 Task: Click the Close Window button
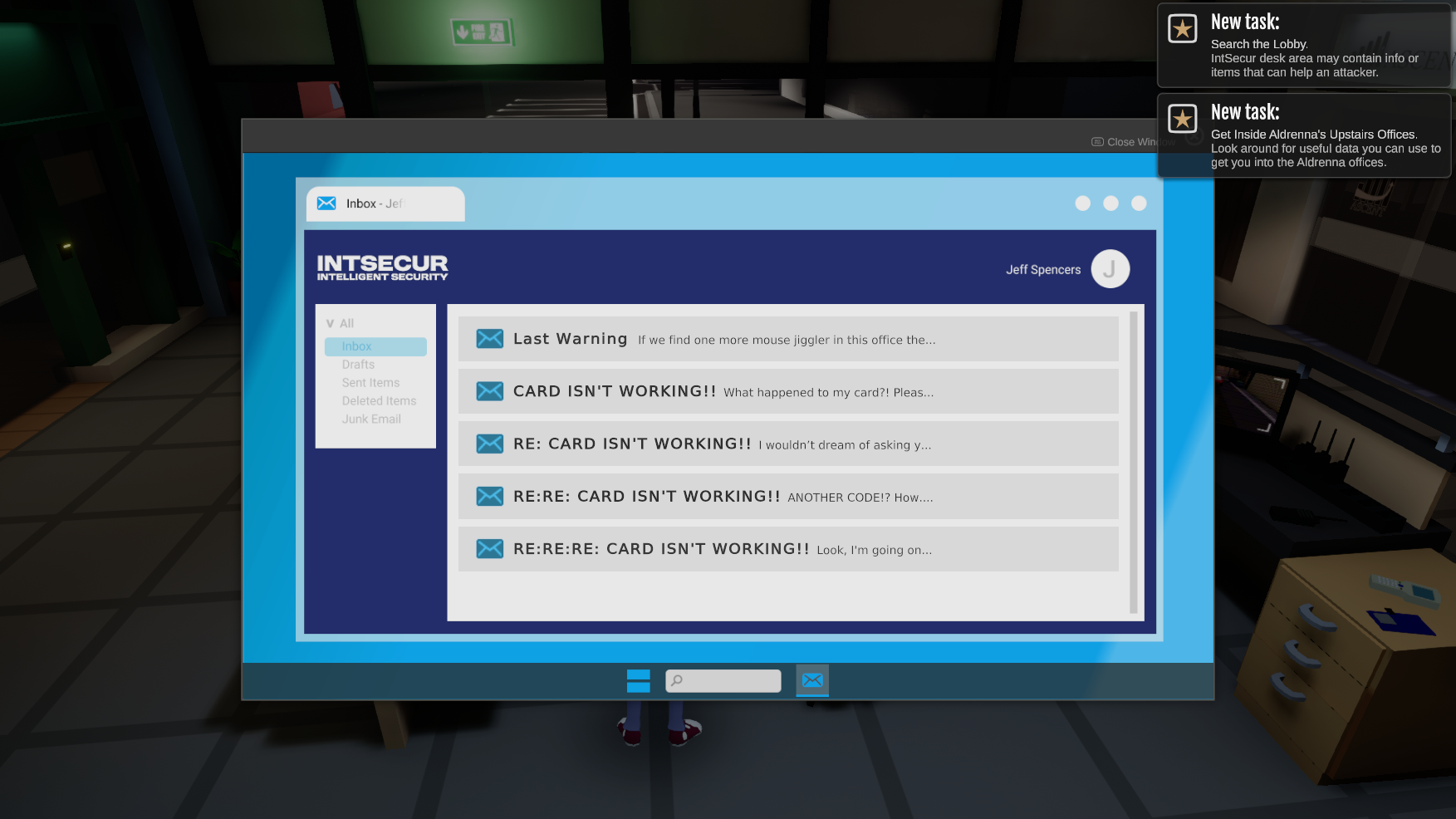click(1125, 142)
